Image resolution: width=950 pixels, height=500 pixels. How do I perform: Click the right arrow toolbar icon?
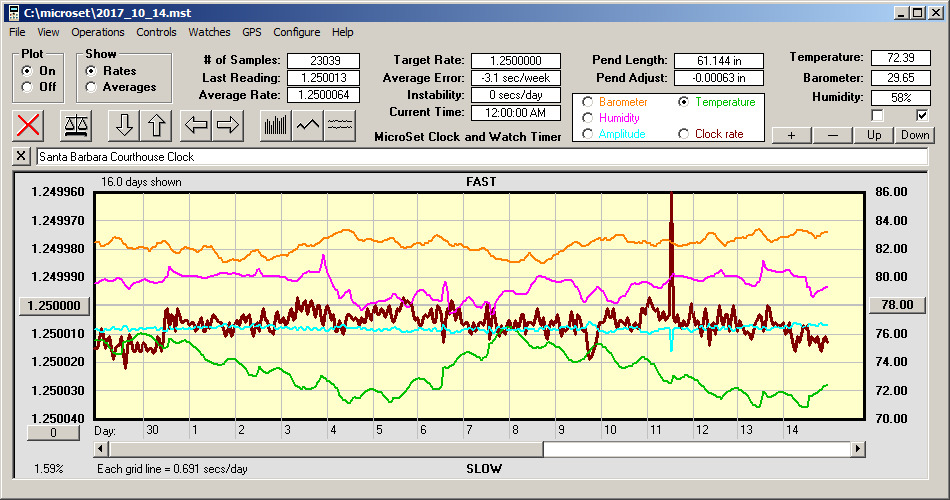pos(228,125)
